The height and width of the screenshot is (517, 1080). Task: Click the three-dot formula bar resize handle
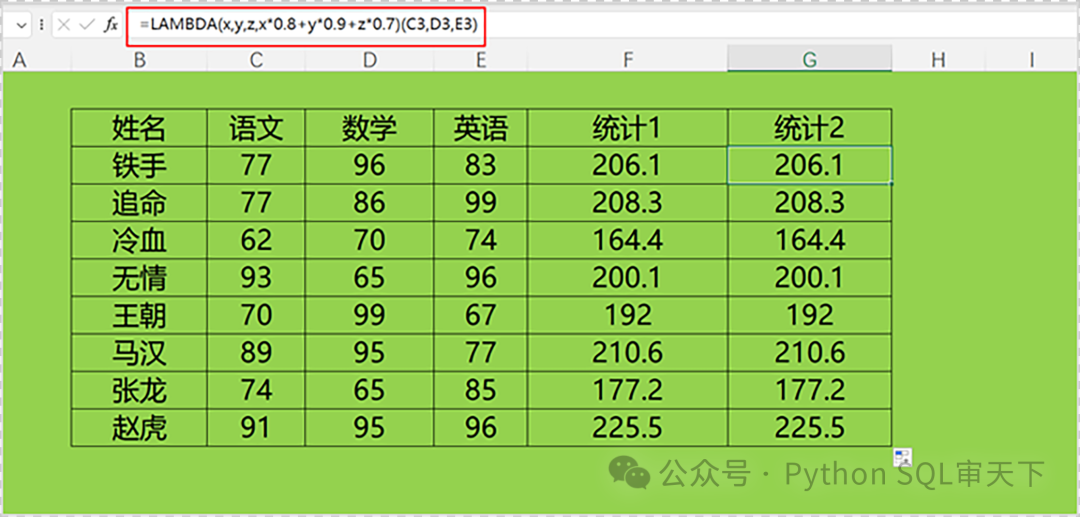41,24
